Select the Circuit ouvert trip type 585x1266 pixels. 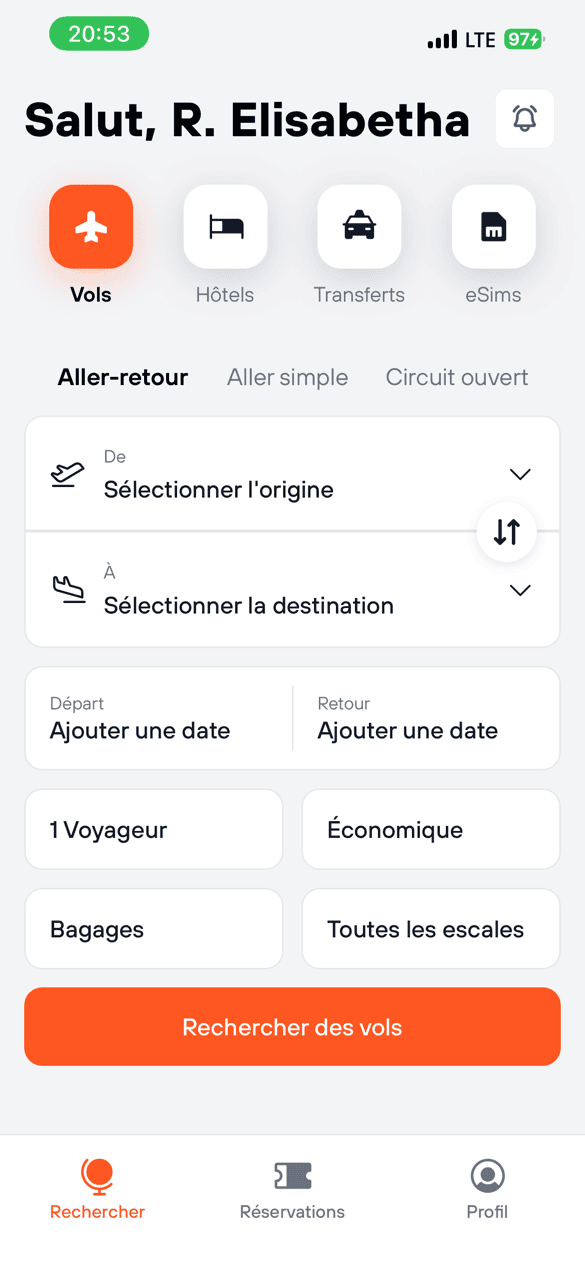coord(456,377)
